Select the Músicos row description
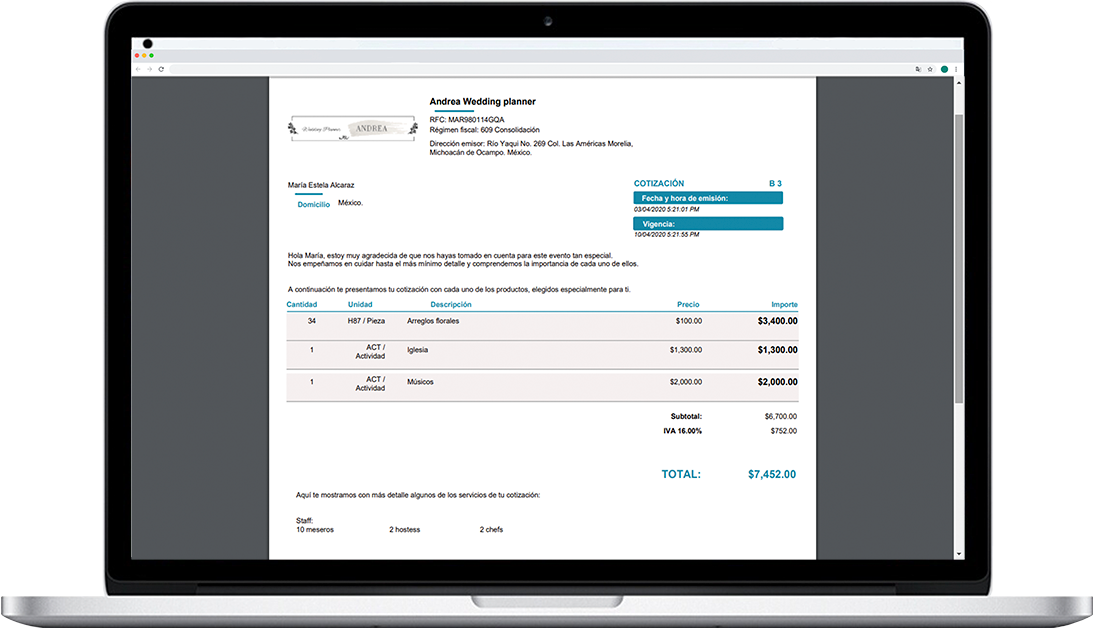Viewport: 1094px width, 628px height. pyautogui.click(x=420, y=382)
